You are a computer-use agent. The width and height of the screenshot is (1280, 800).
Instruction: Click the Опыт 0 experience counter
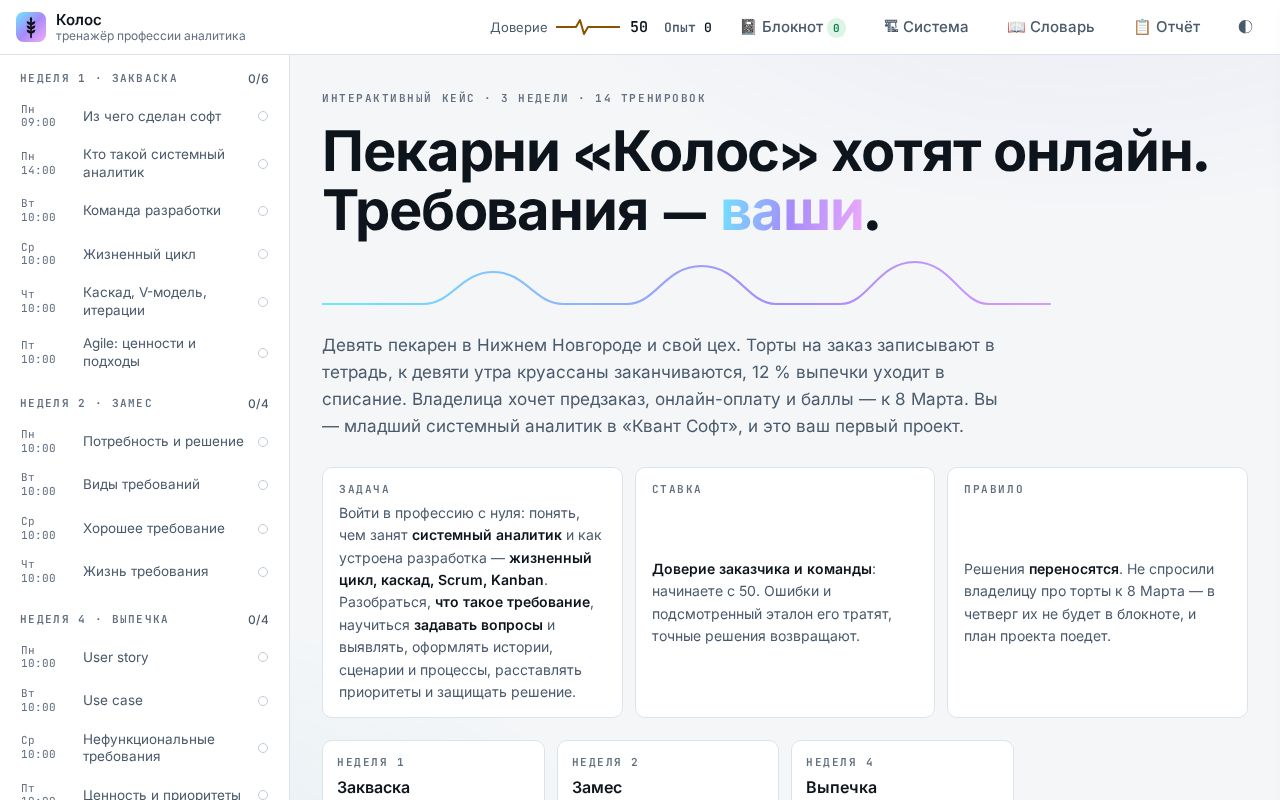pos(688,27)
